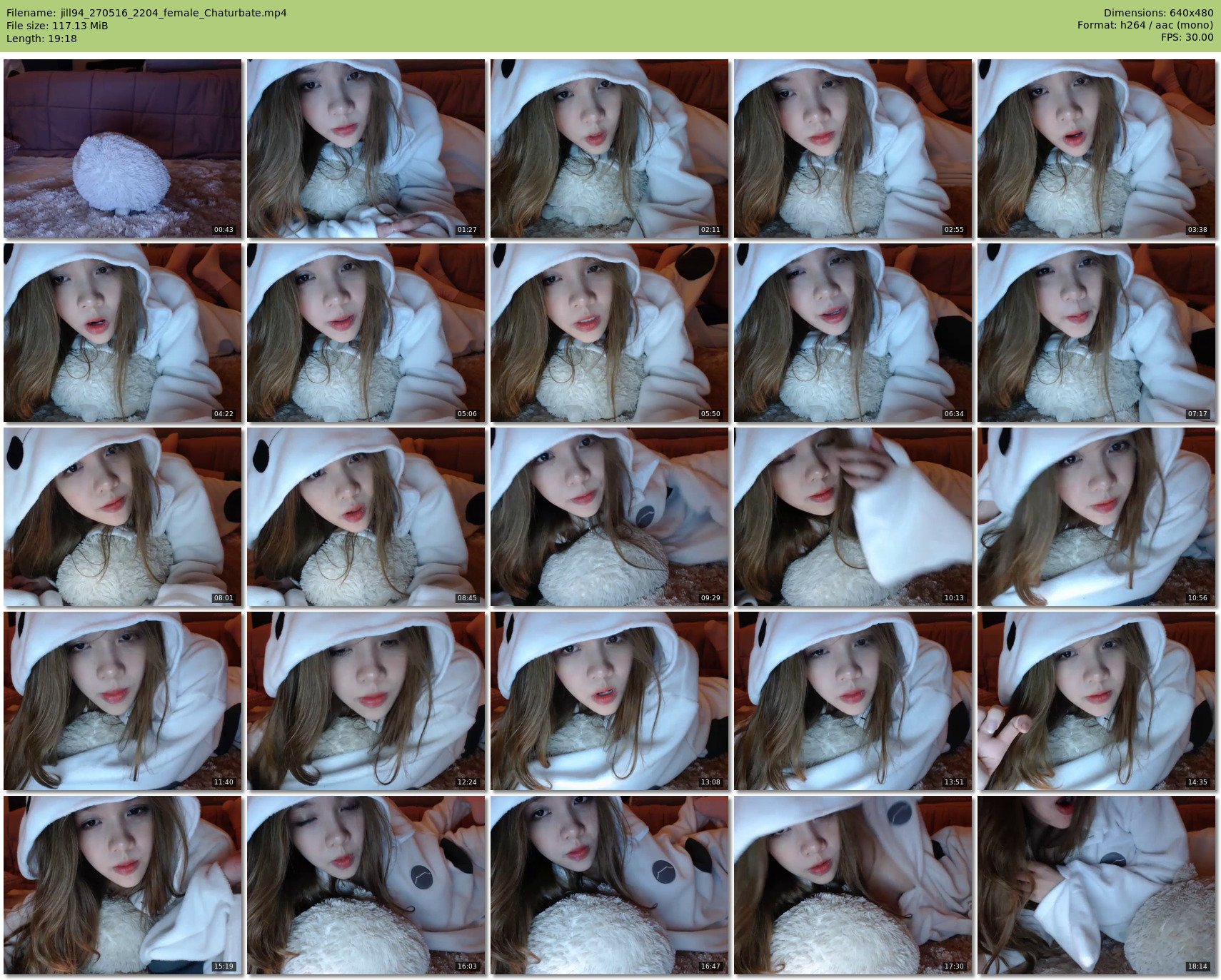Click the 'Length: 19:18' text
1221x980 pixels.
point(41,39)
